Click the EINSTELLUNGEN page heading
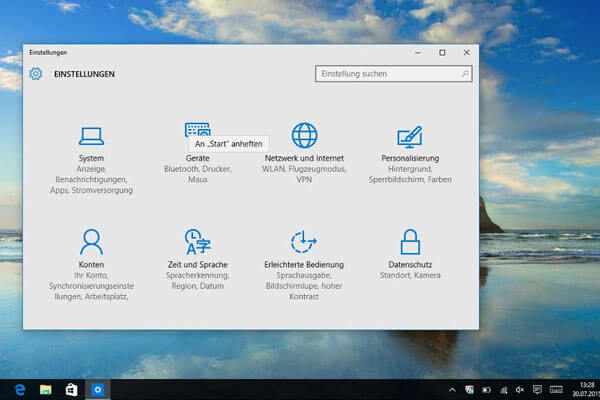Screen dimensions: 600x400 pos(84,74)
